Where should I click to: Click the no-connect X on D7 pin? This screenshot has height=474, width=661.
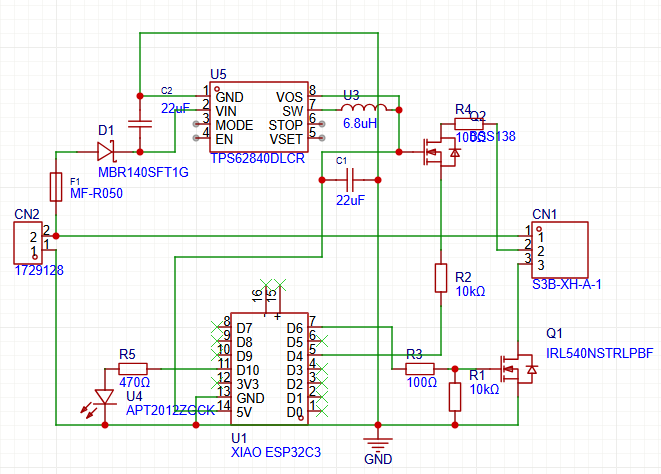217,327
